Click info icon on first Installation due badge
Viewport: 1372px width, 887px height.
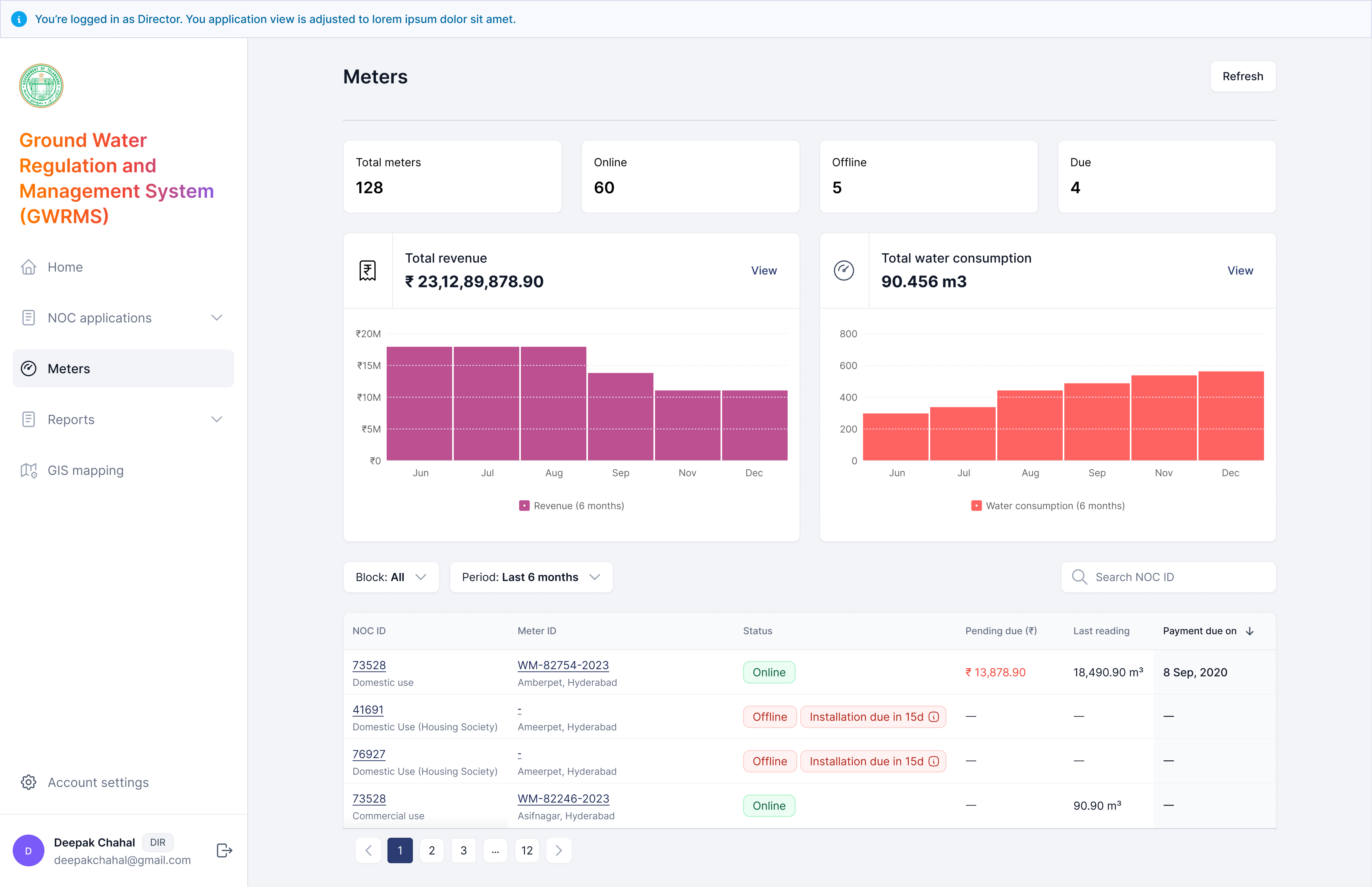point(934,717)
